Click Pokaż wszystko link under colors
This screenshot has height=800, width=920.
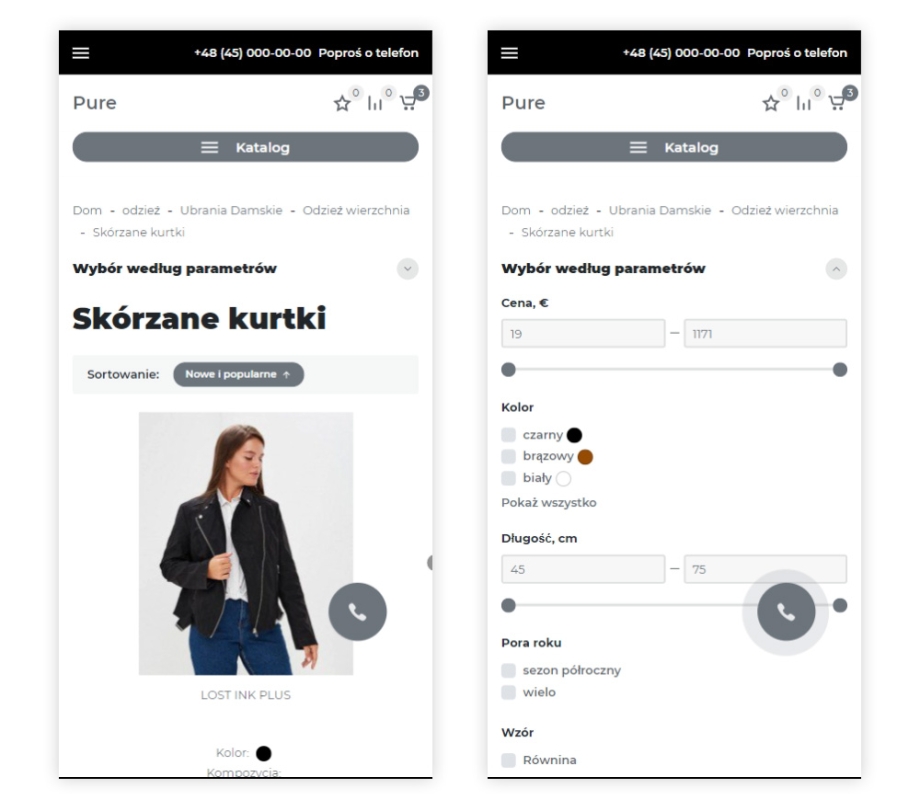pyautogui.click(x=549, y=502)
